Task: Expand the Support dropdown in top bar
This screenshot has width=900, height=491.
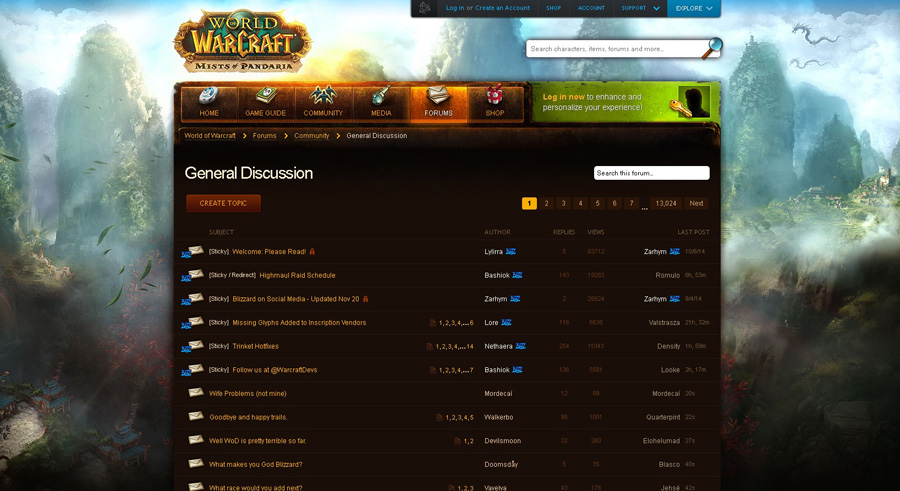Action: [641, 8]
